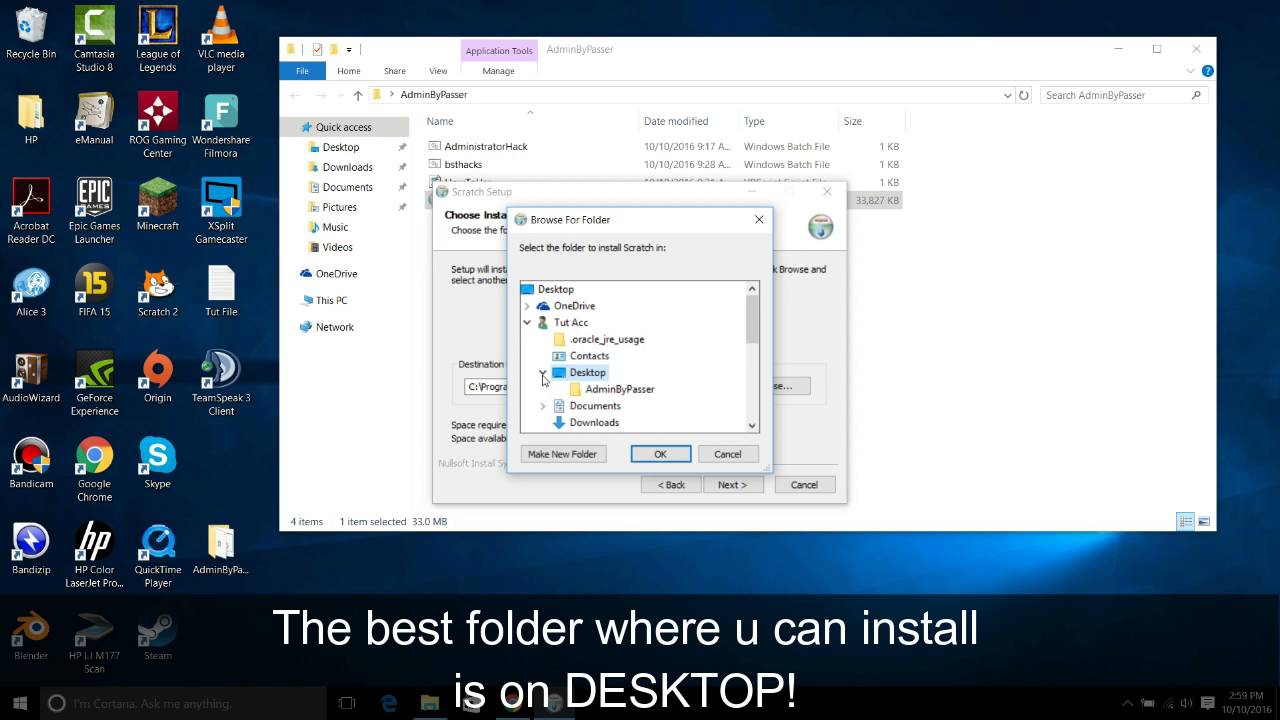Expand the Documents node in folder tree
The height and width of the screenshot is (720, 1280).
pyautogui.click(x=543, y=406)
